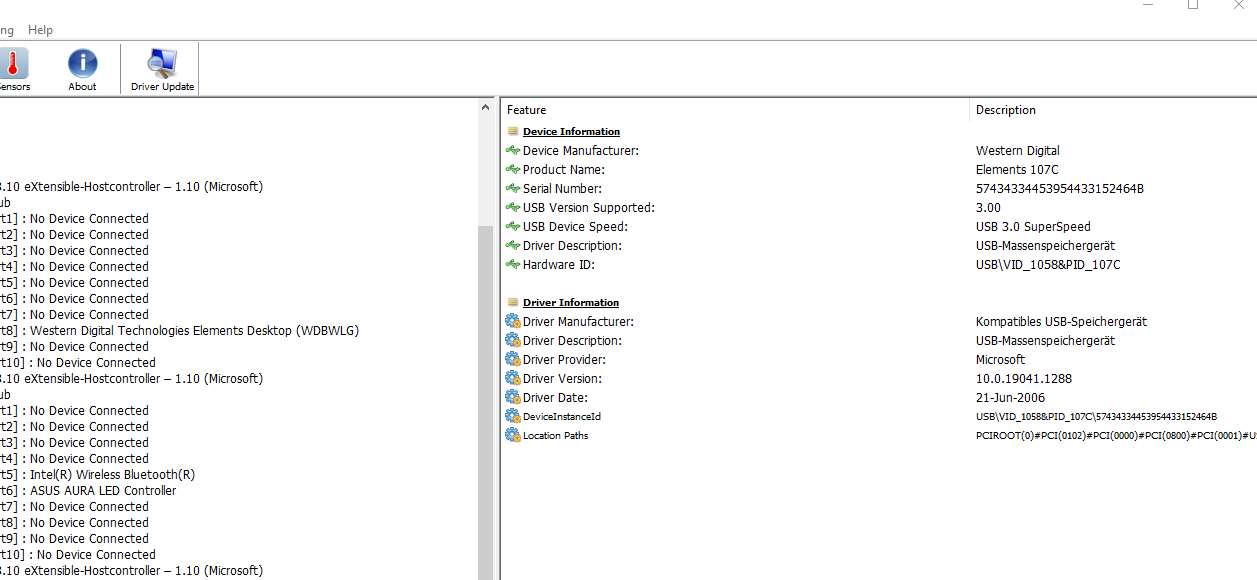
Task: Select the Western Digital Elements Desktop port row
Action: tap(180, 331)
